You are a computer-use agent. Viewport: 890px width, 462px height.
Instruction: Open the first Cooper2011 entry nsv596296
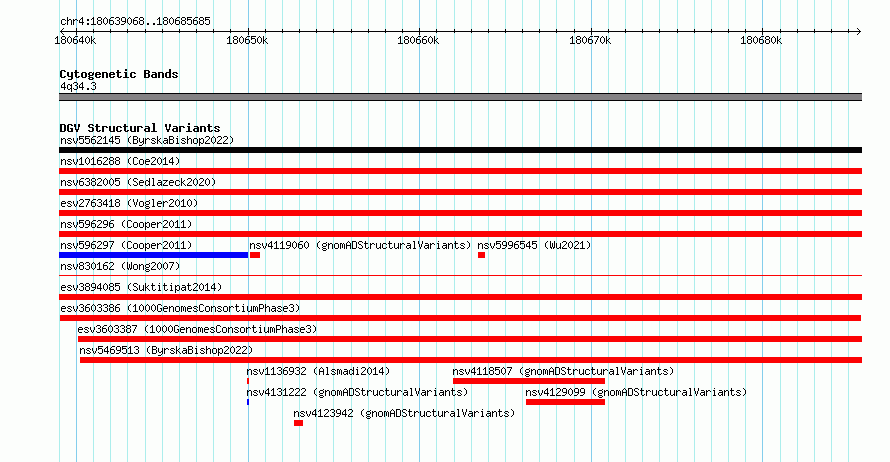(x=126, y=224)
